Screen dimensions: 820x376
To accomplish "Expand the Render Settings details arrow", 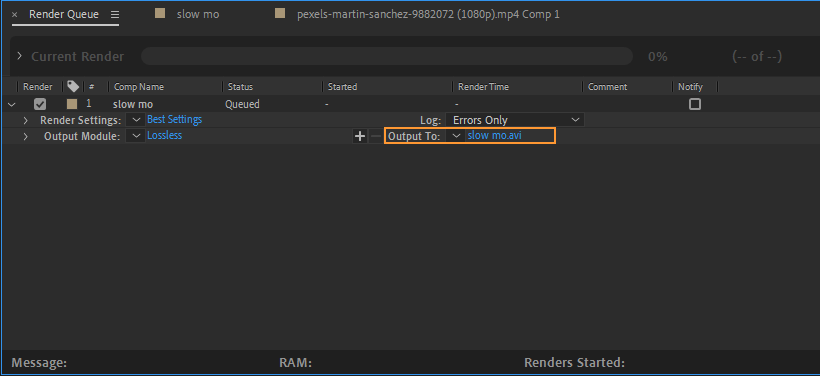I will pyautogui.click(x=26, y=120).
